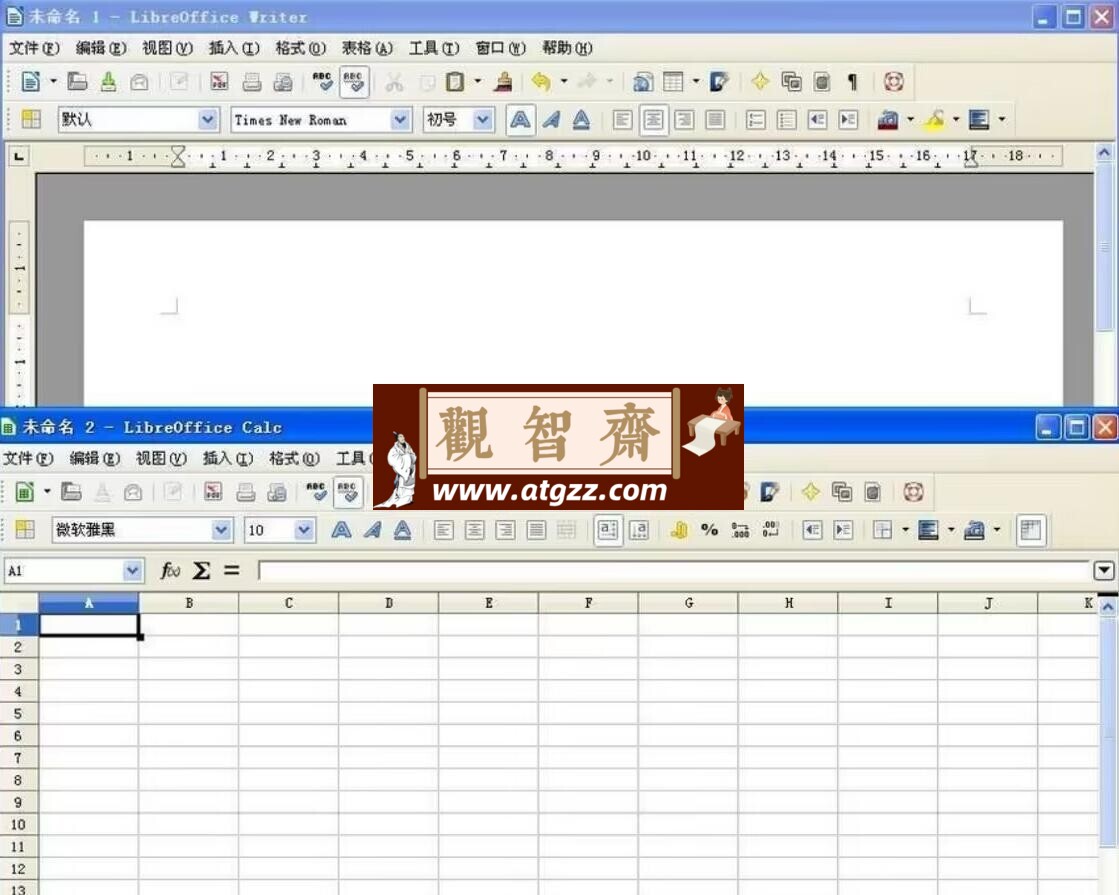The height and width of the screenshot is (895, 1119).
Task: Open 插入 menu in Calc window
Action: (x=228, y=458)
